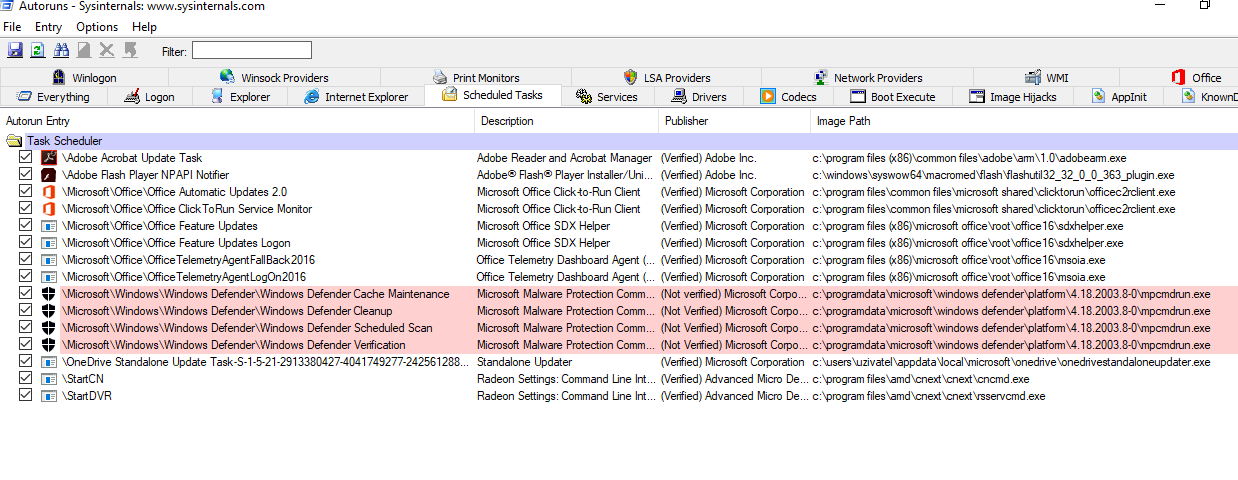Click into the Filter text box

(x=252, y=50)
